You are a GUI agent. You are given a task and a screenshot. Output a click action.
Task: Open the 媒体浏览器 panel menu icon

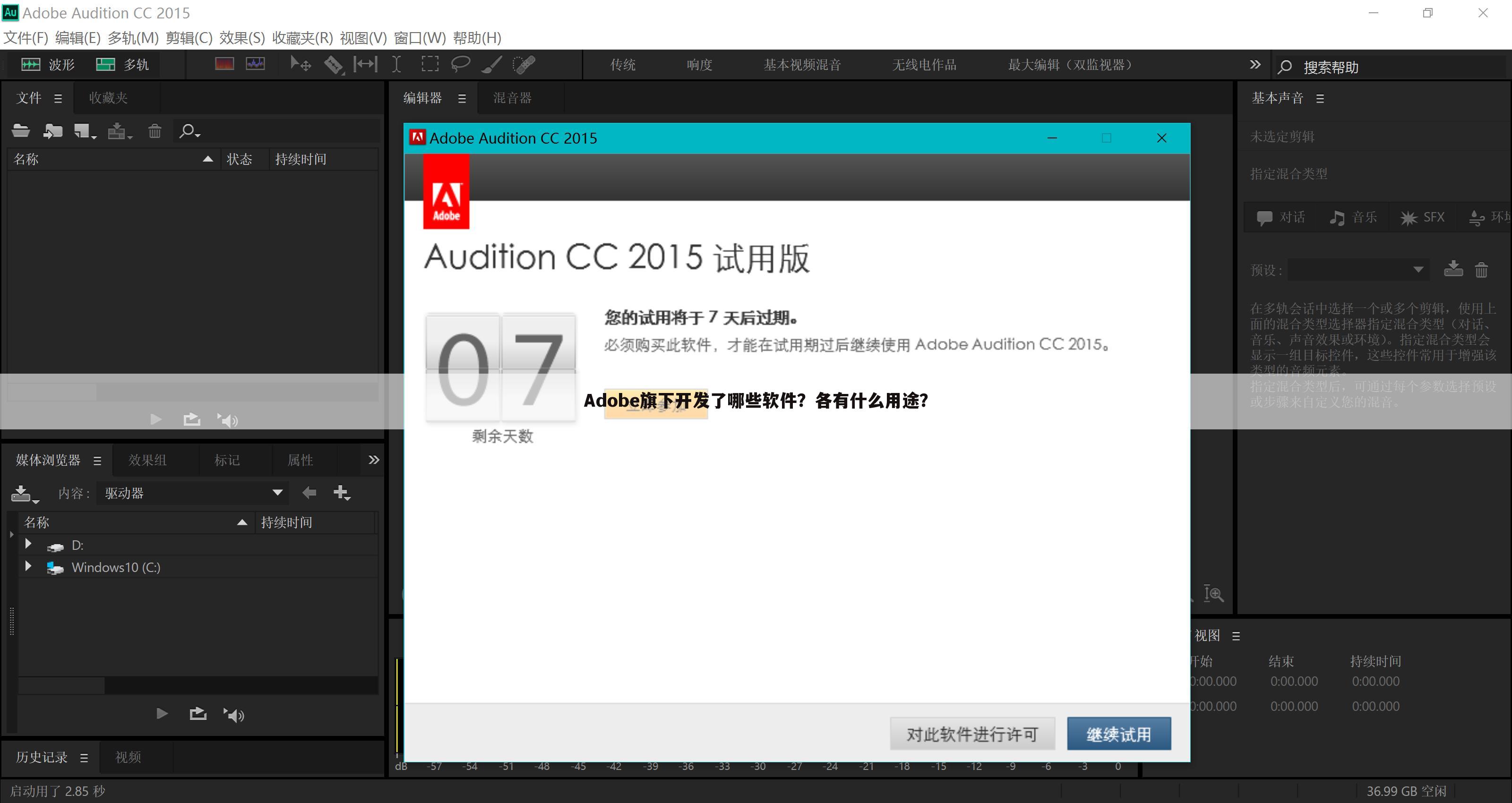click(97, 461)
